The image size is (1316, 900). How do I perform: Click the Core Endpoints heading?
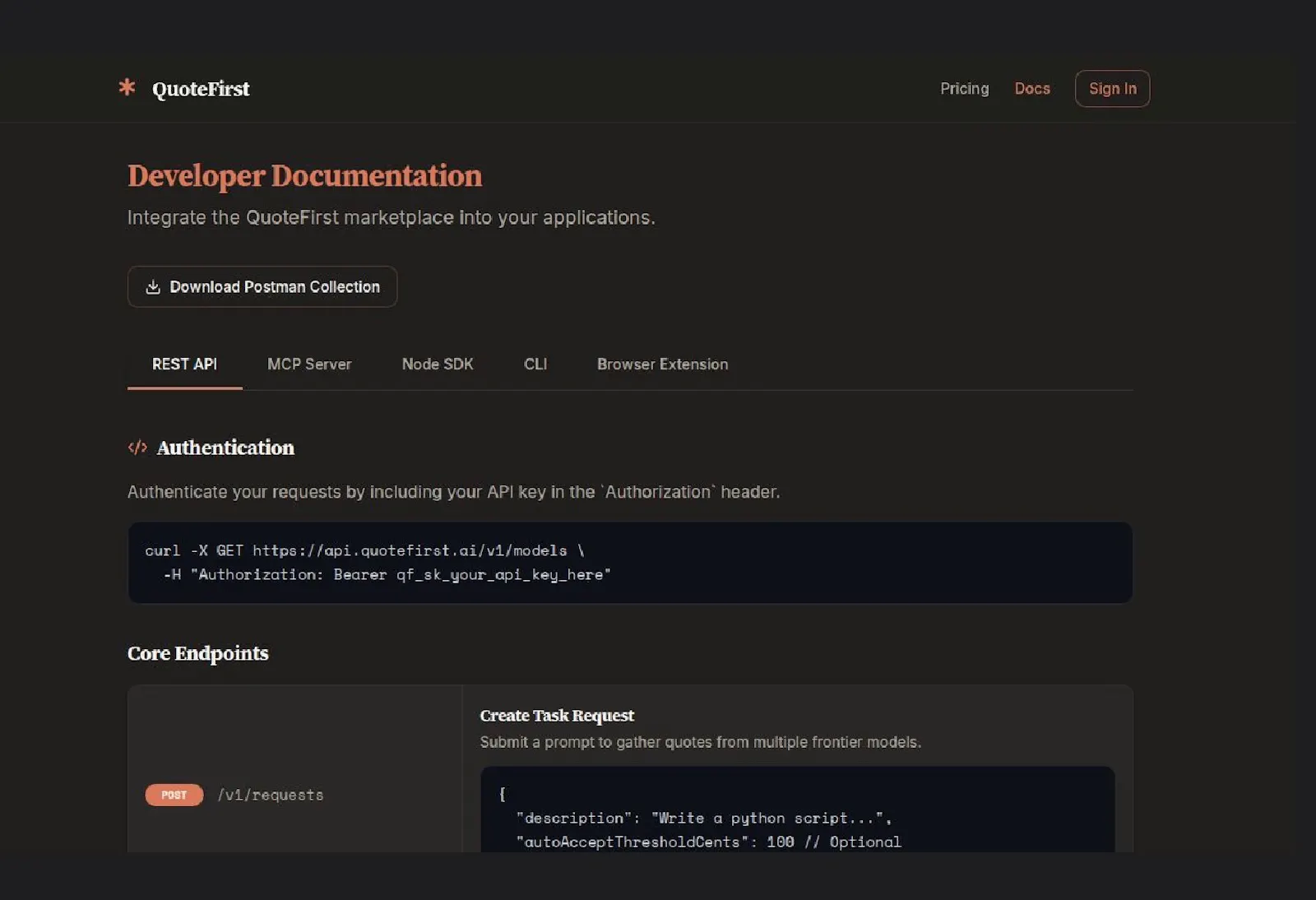tap(197, 653)
